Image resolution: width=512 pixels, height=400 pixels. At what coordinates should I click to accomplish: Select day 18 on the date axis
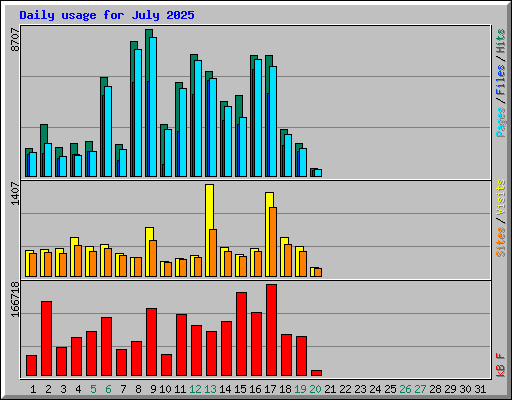click(285, 389)
